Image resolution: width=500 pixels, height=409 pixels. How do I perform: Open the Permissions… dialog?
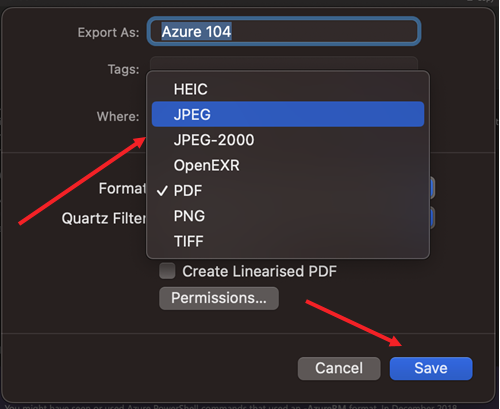tap(219, 298)
